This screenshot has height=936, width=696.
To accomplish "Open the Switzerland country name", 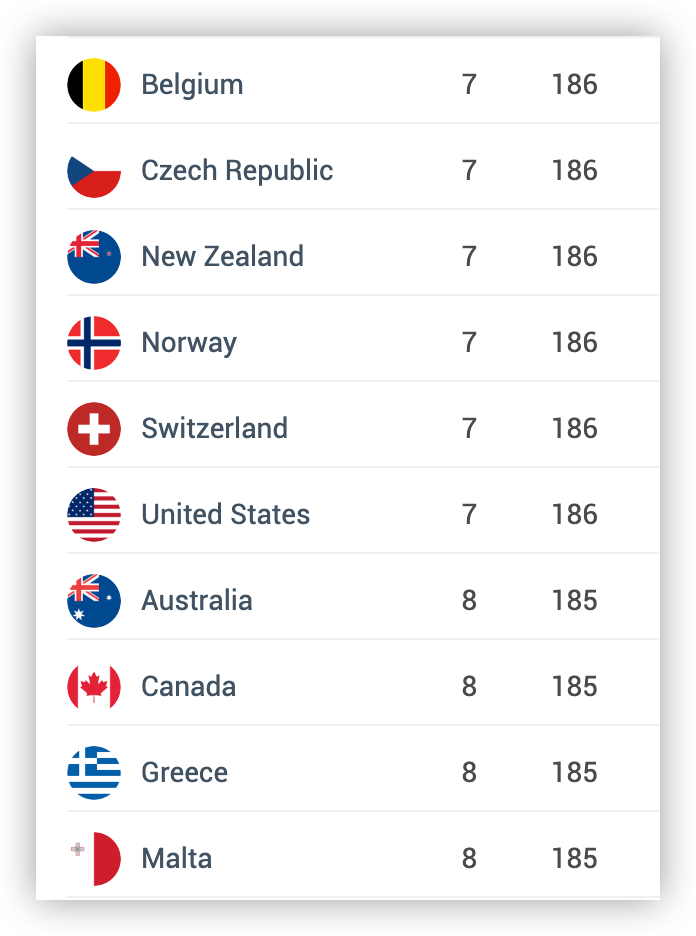I will (215, 429).
